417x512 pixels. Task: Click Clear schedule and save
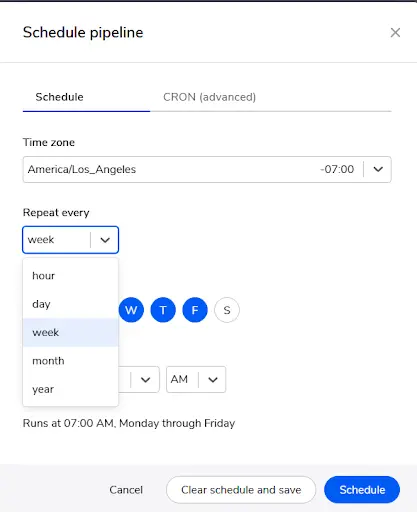pos(241,490)
